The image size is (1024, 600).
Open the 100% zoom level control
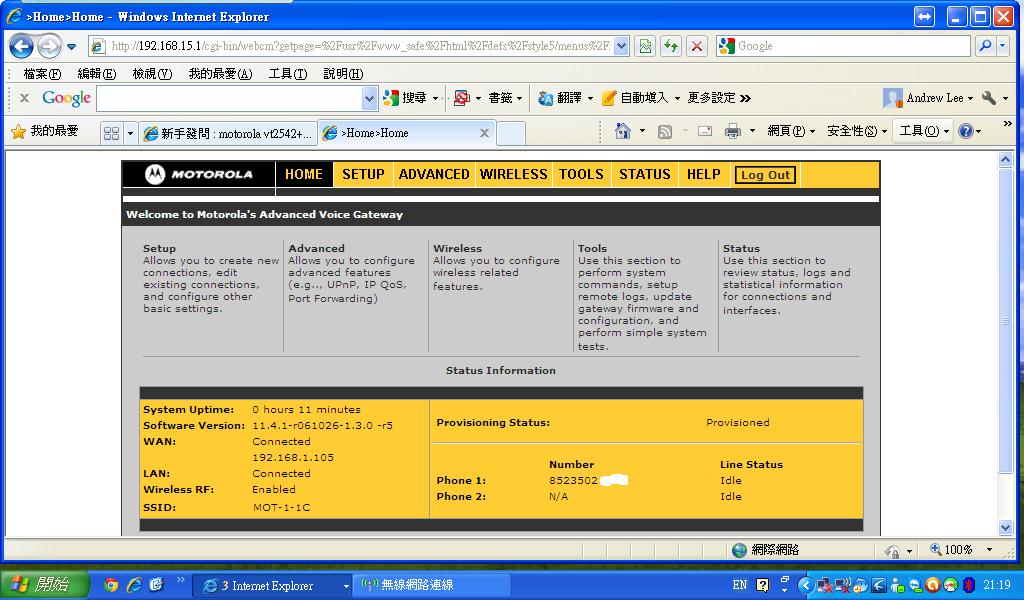pos(961,550)
